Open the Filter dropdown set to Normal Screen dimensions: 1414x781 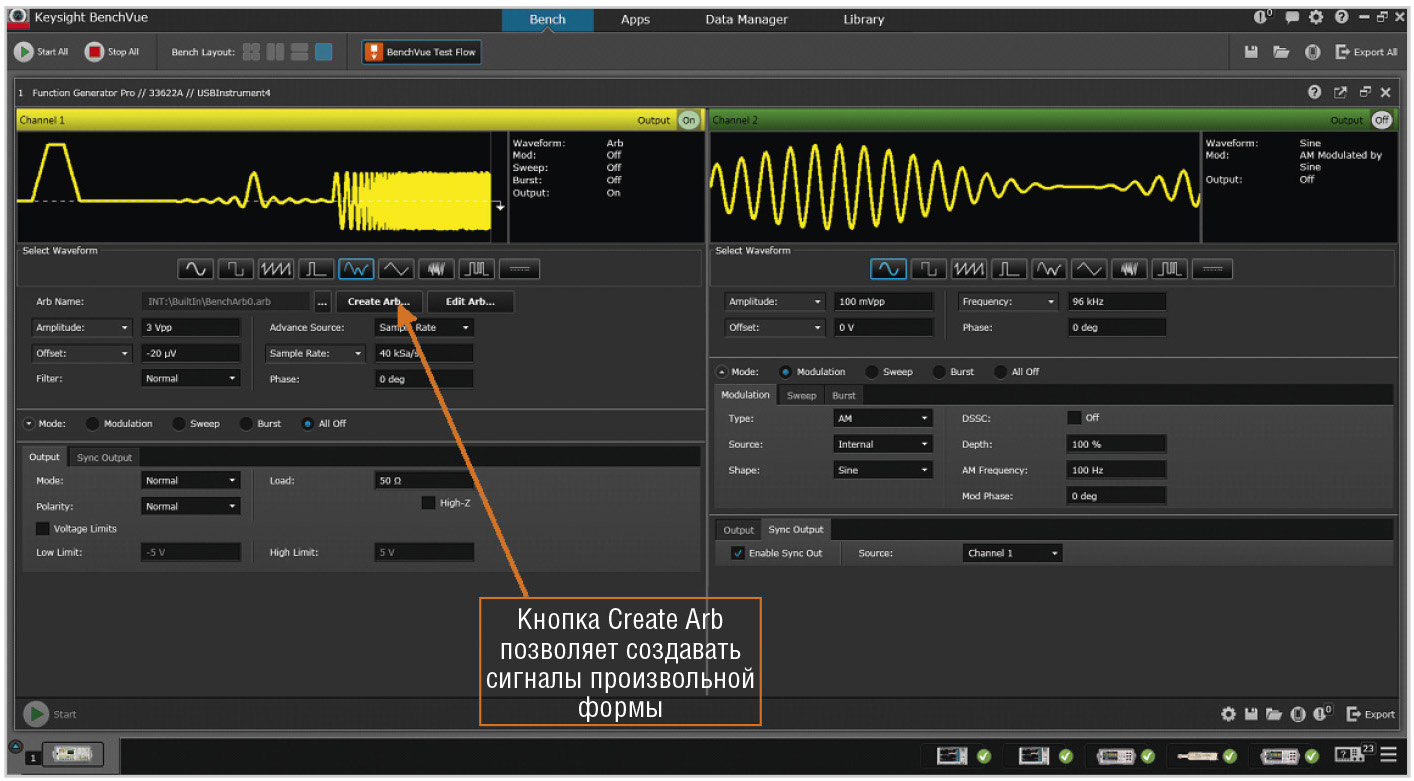coord(190,379)
